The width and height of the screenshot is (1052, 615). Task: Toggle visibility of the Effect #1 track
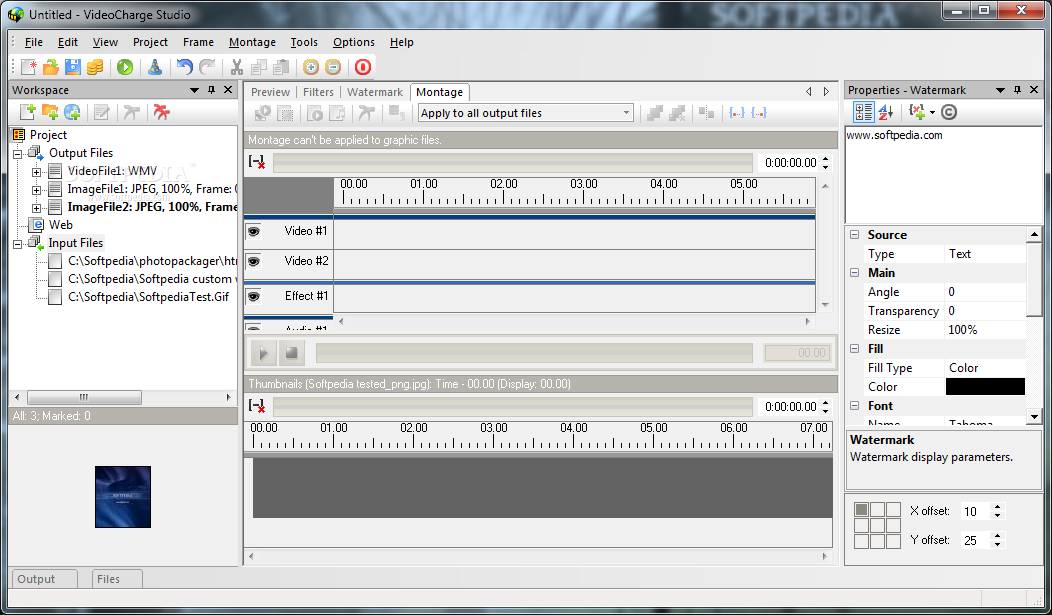pyautogui.click(x=254, y=296)
